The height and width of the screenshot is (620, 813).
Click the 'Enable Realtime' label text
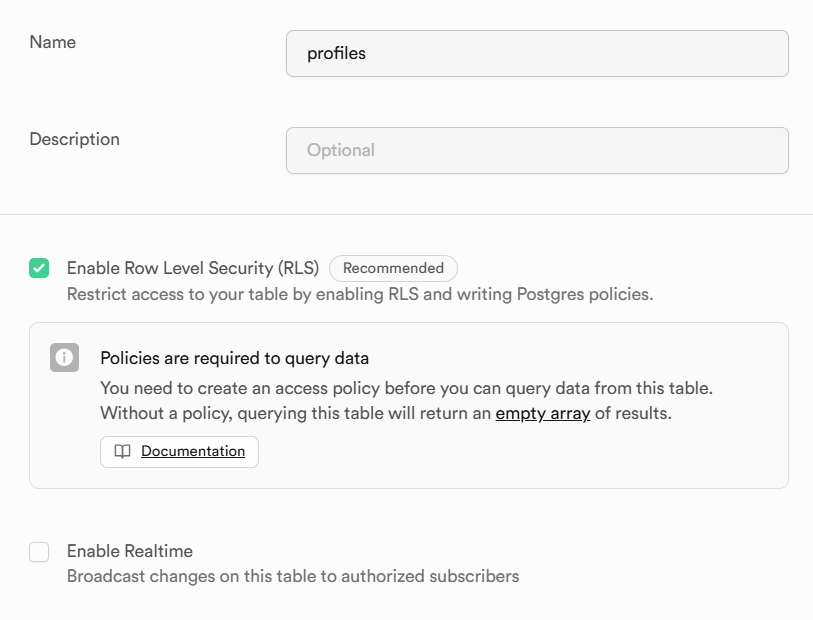(130, 551)
